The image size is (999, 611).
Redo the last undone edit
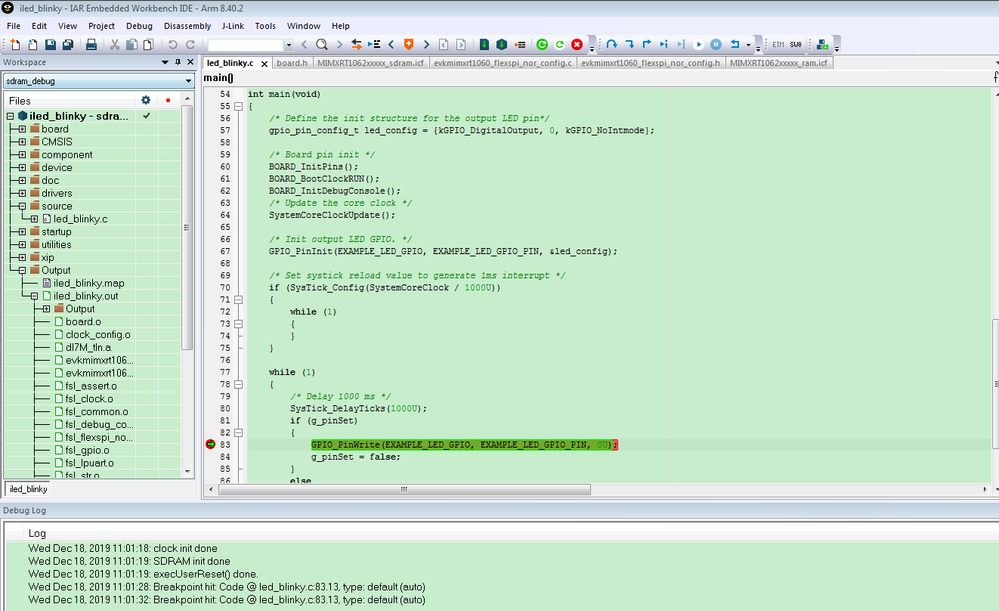[x=190, y=45]
